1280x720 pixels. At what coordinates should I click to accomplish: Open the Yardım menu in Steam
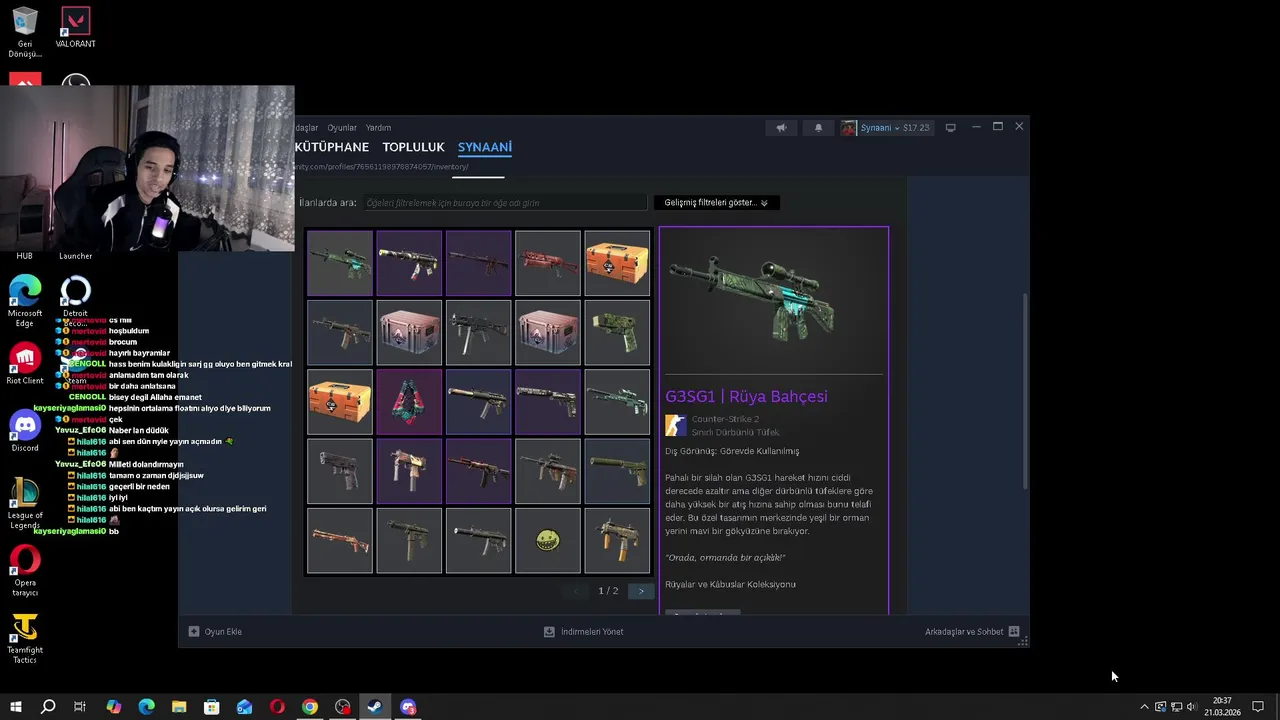pos(378,128)
